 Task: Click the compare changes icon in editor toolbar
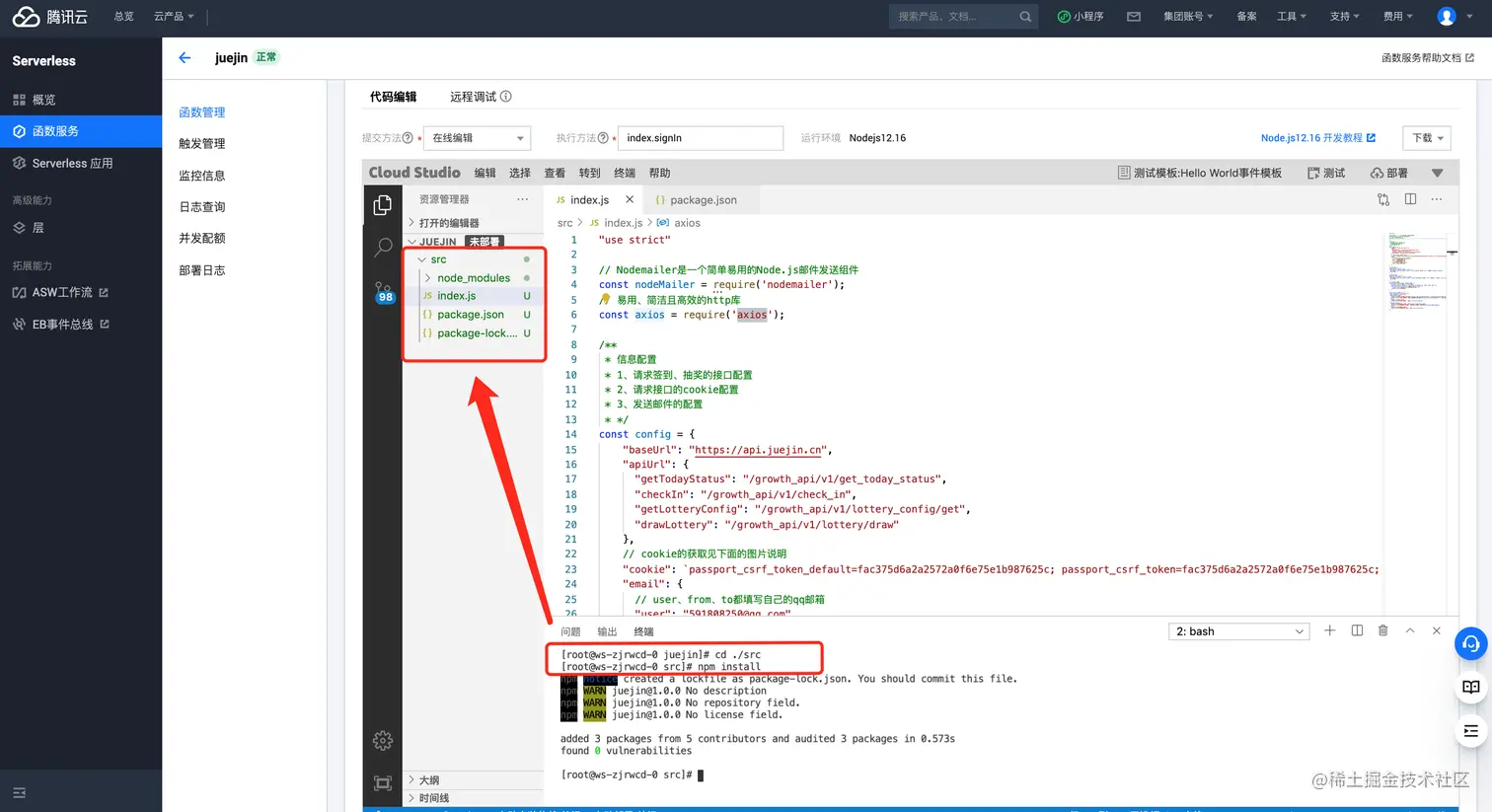point(1383,199)
